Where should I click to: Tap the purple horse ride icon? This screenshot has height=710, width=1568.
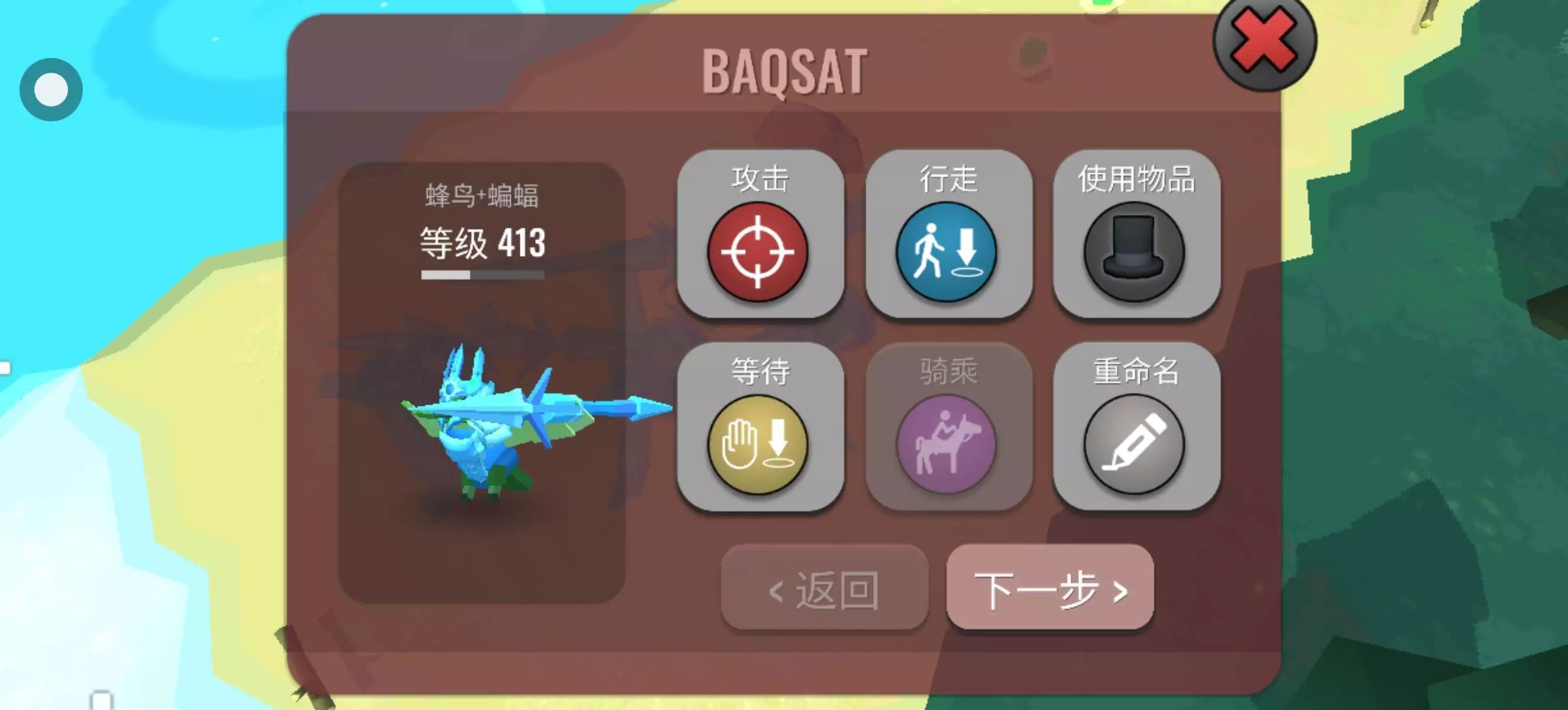tap(947, 444)
